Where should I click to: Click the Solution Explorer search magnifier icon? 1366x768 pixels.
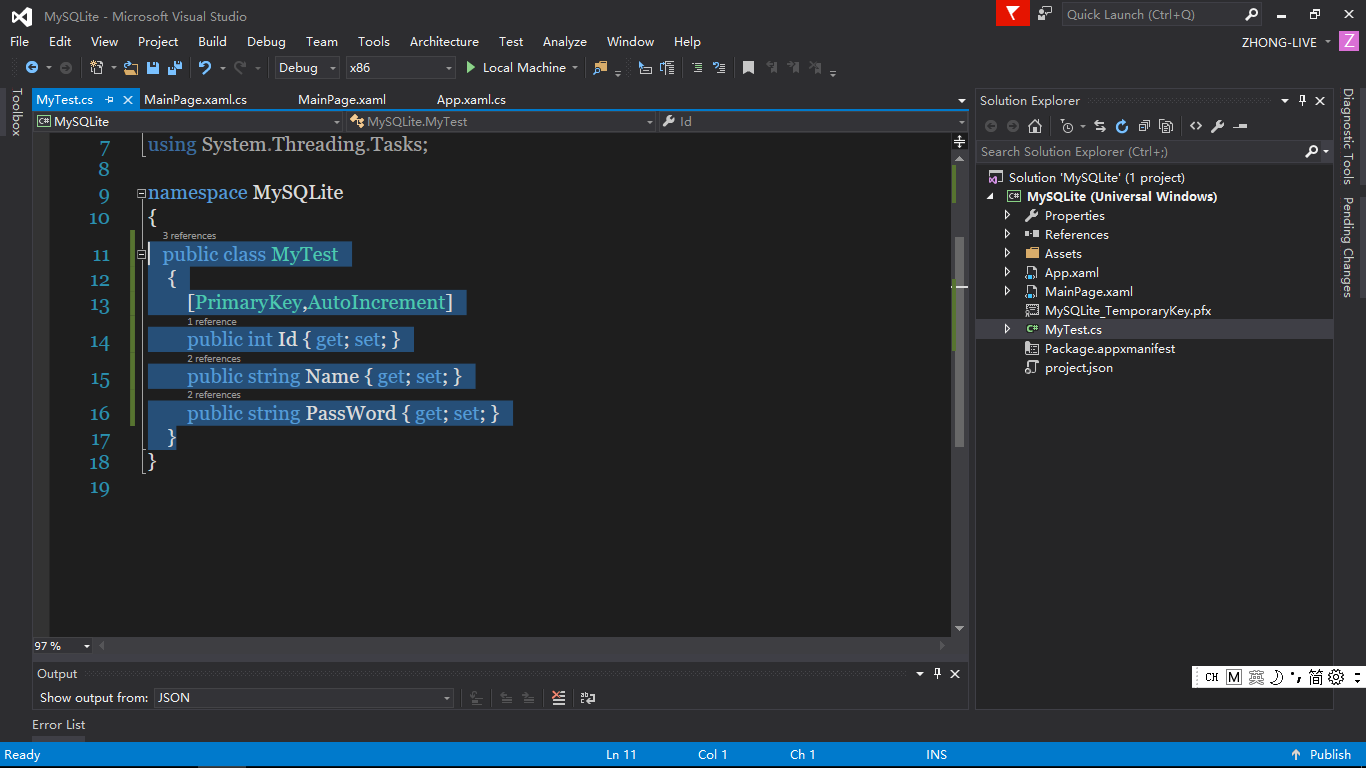[1312, 152]
